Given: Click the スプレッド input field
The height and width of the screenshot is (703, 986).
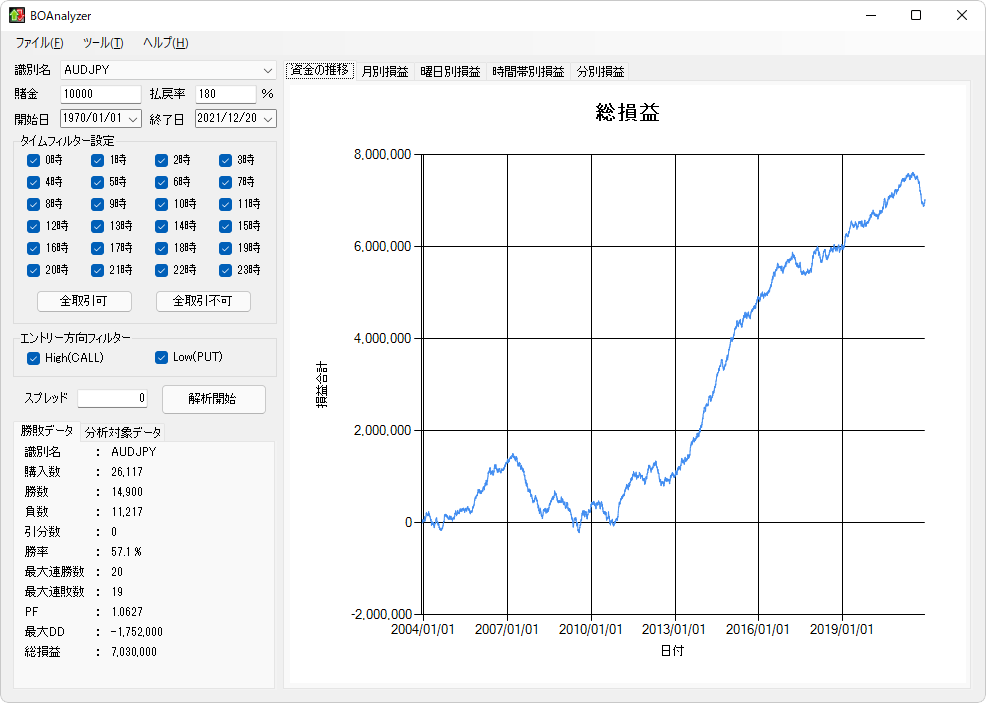Looking at the screenshot, I should point(113,398).
